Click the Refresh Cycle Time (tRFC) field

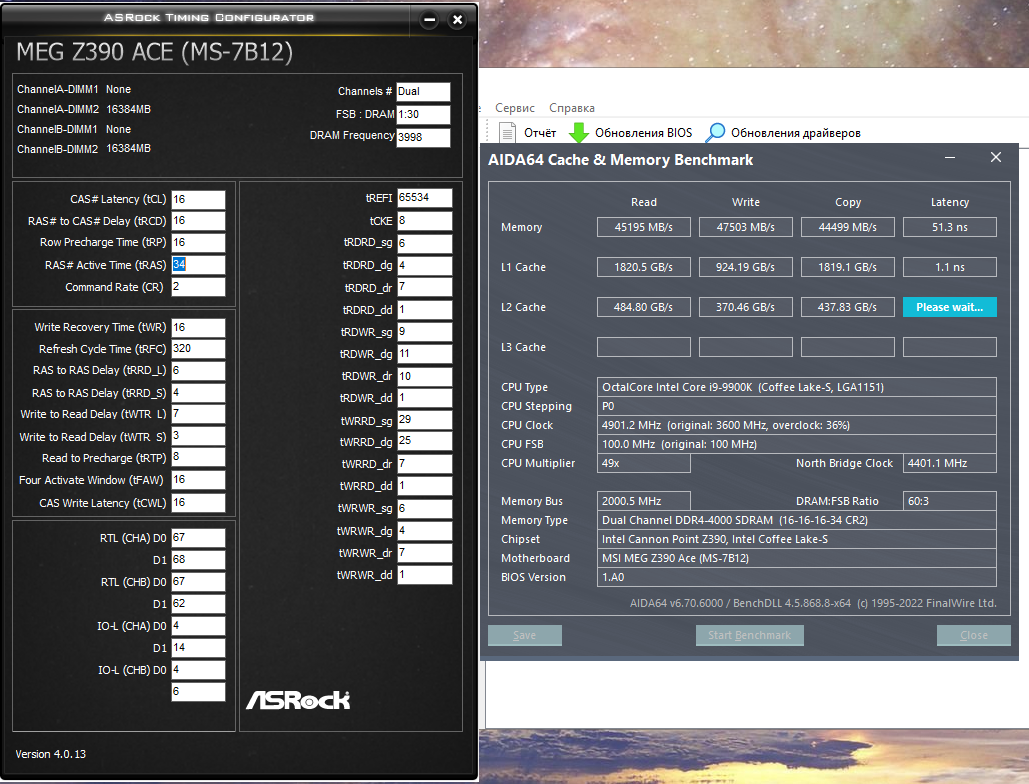click(x=198, y=349)
